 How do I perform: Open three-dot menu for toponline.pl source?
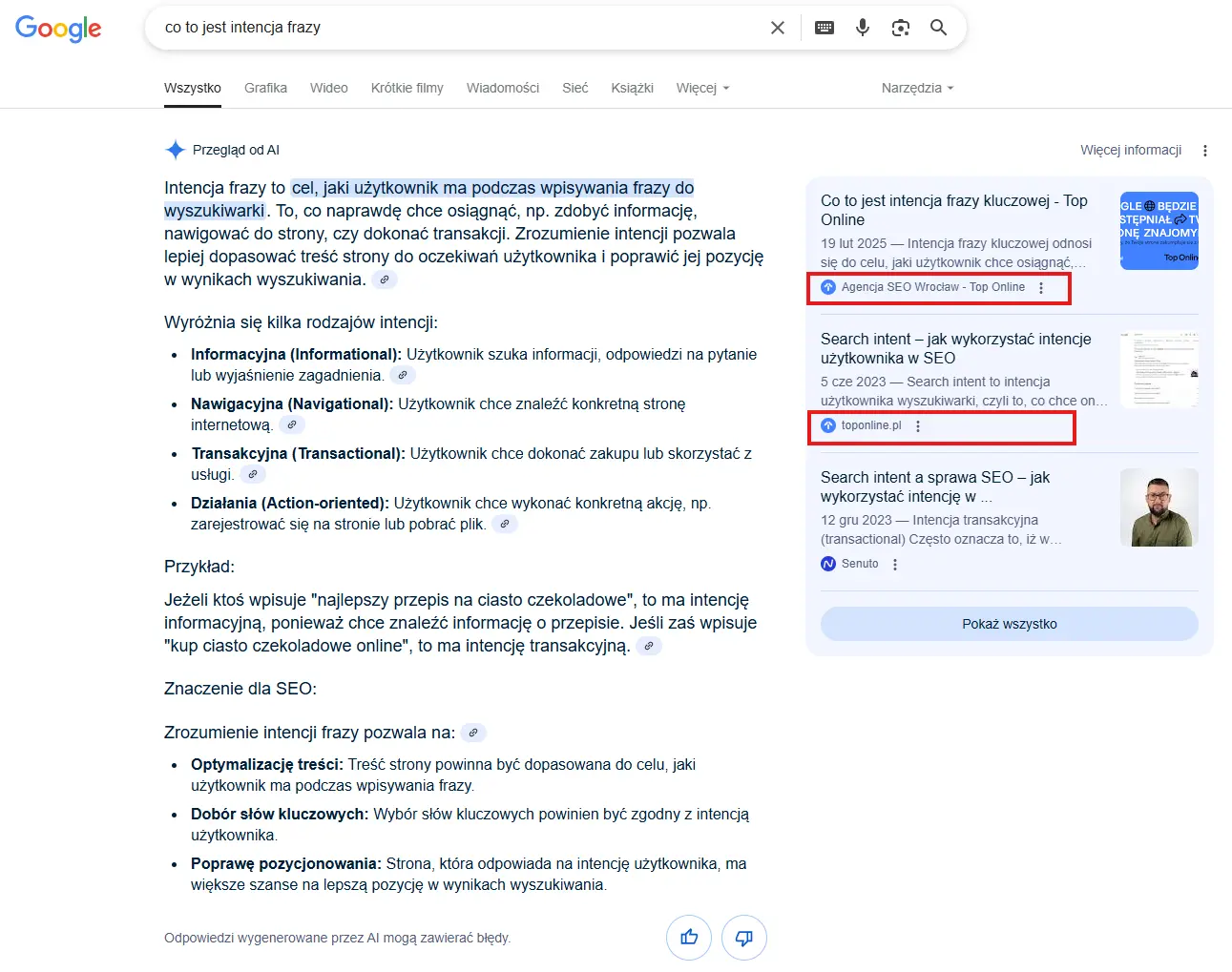click(x=918, y=426)
